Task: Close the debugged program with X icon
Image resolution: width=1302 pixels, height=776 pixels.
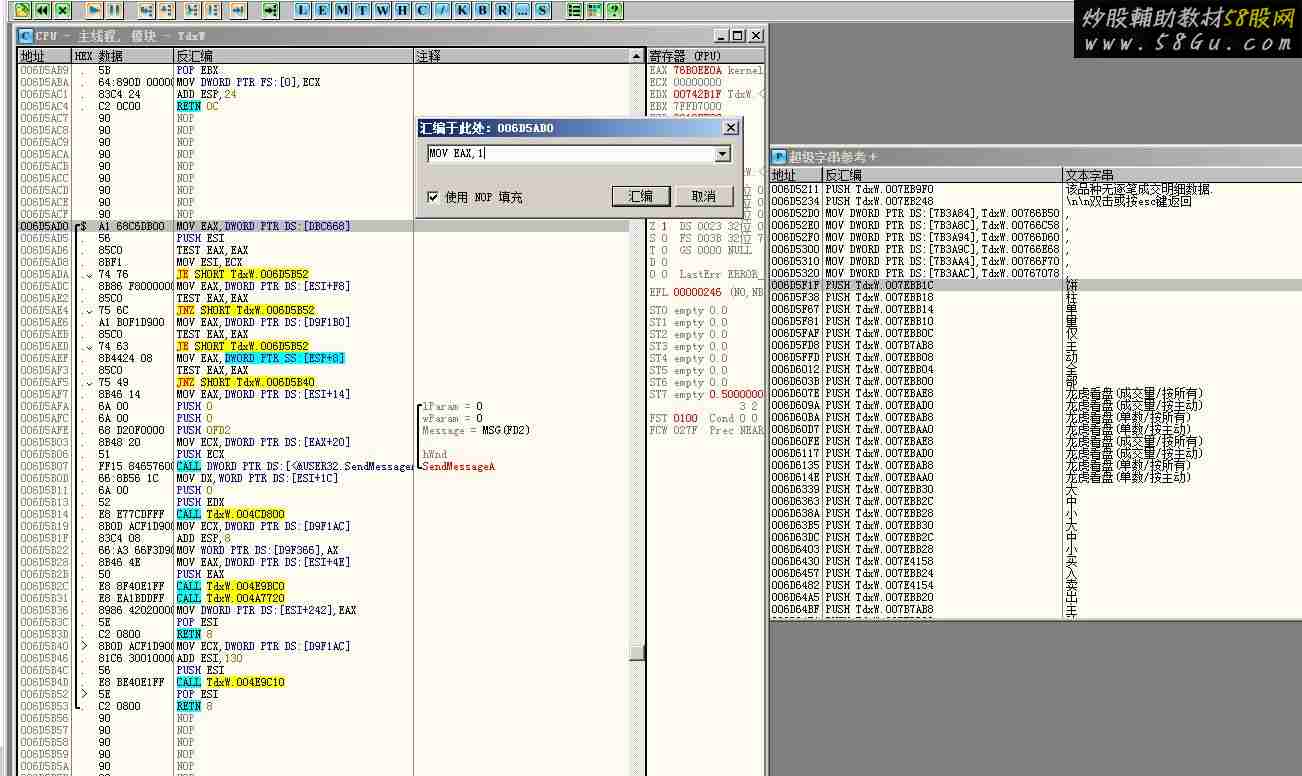Action: click(63, 10)
